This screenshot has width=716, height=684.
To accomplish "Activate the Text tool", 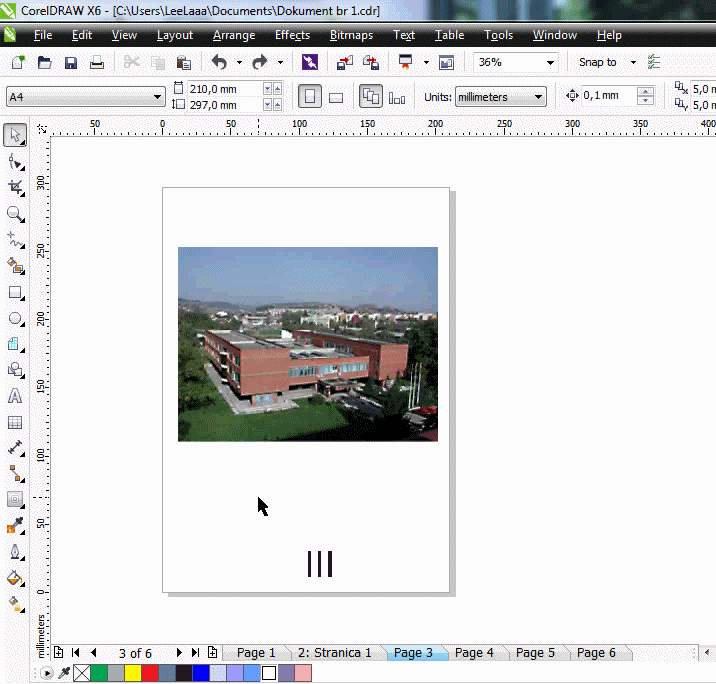I will click(15, 397).
